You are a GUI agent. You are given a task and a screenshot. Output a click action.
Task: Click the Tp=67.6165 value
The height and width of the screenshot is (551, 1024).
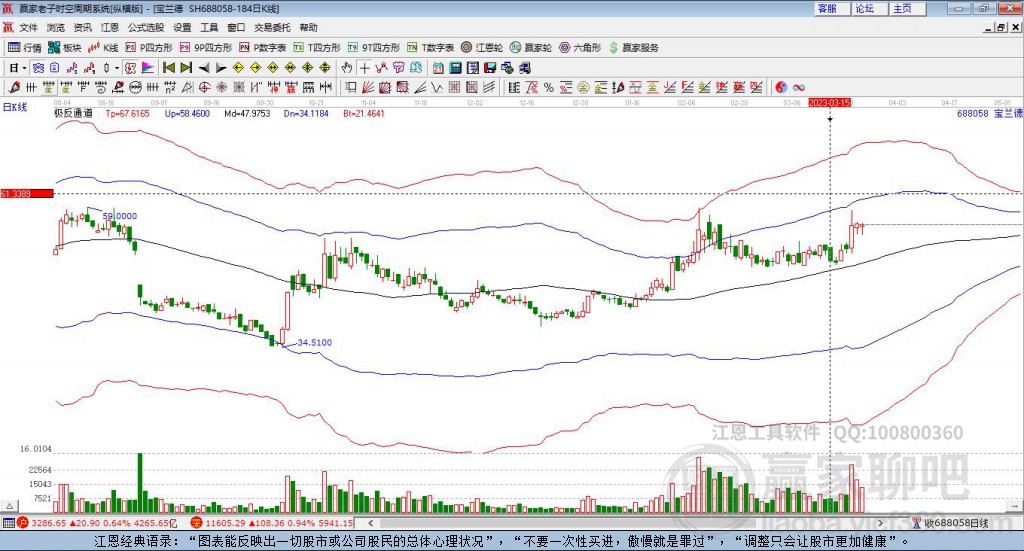127,113
